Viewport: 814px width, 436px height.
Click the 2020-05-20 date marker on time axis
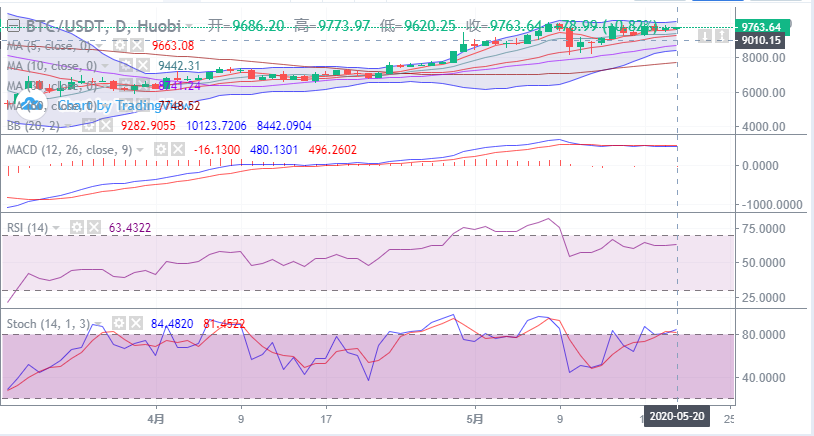pyautogui.click(x=678, y=417)
